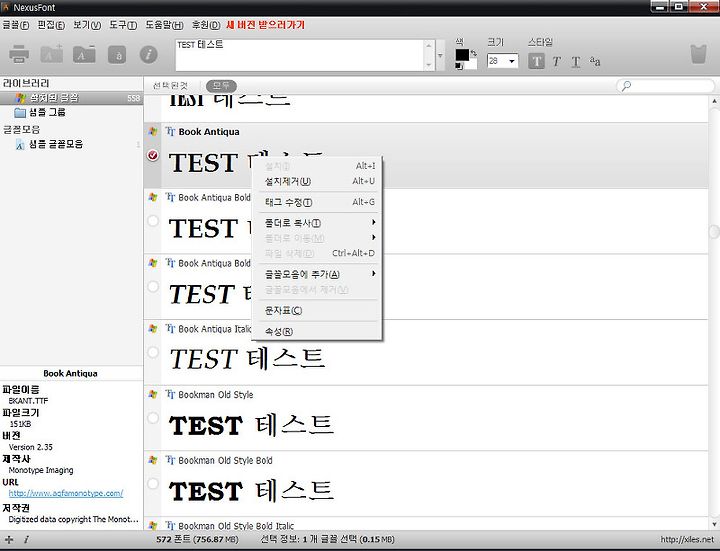This screenshot has width=720, height=551.
Task: Click the 'Bookman Old Style Bold Italic' font name
Action: 236,526
